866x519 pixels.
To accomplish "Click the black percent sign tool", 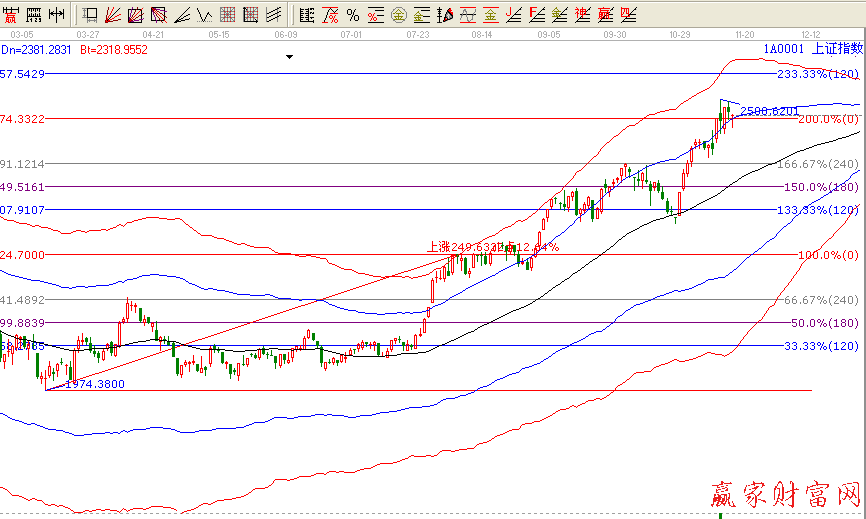I will pyautogui.click(x=352, y=14).
